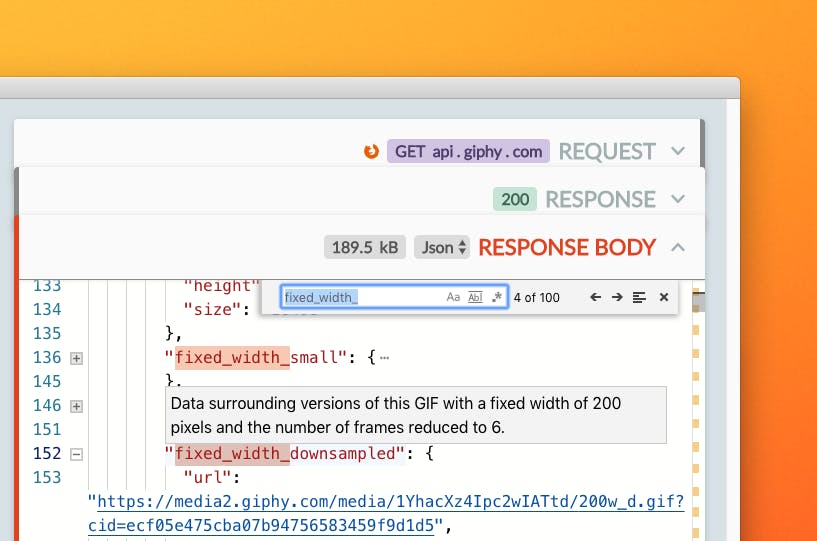Open the Json format dropdown

click(x=442, y=247)
